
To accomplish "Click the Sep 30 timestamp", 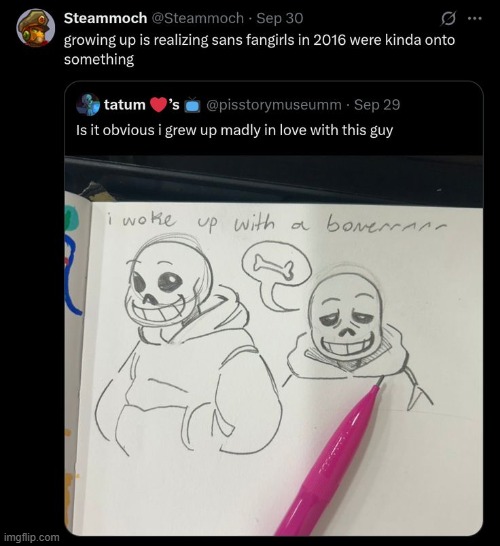I will click(280, 18).
